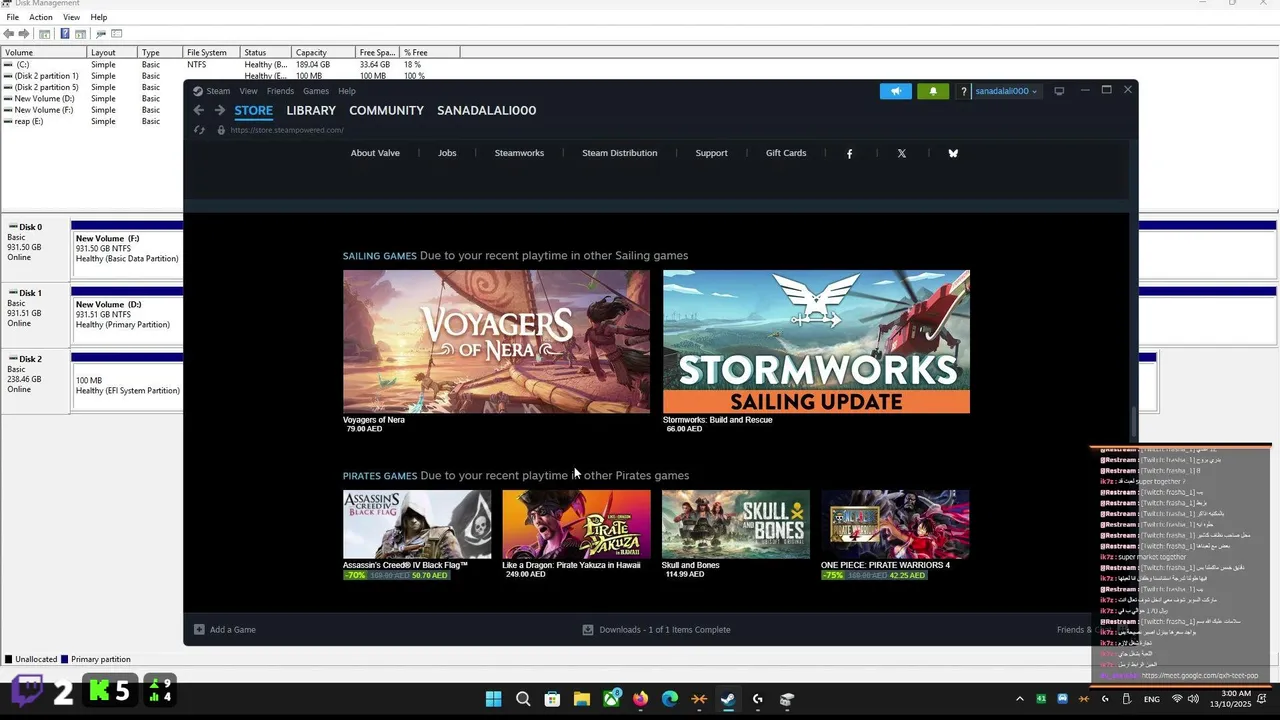
Task: Click the Add a Game plus icon
Action: (199, 630)
